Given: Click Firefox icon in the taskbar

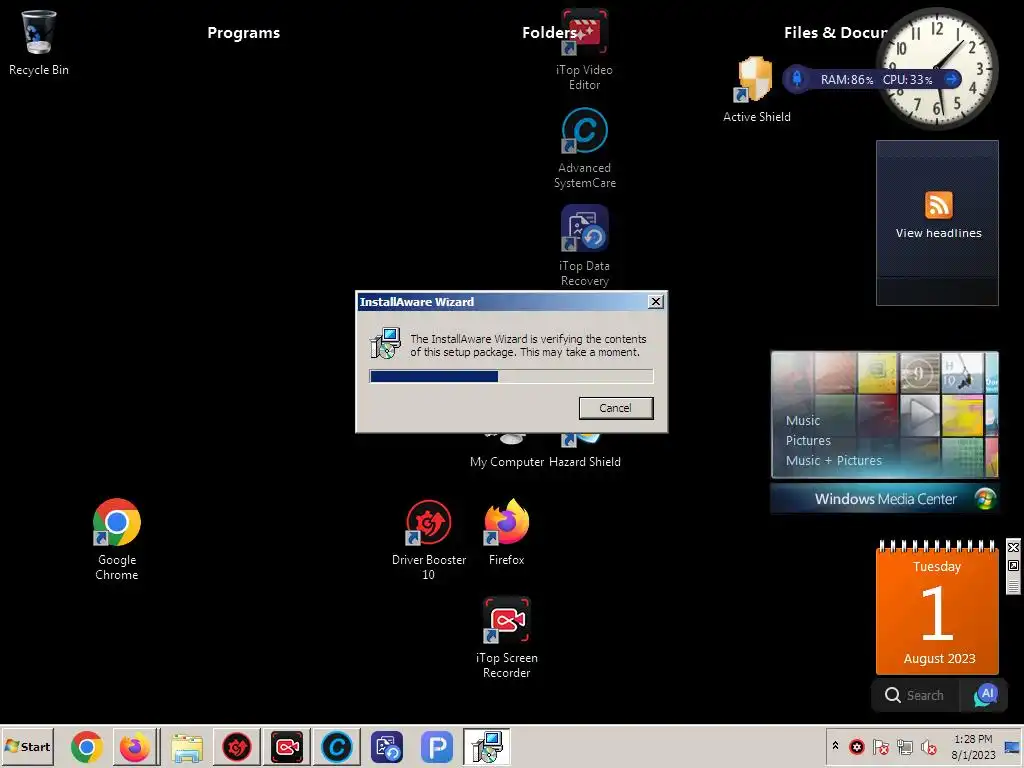Looking at the screenshot, I should pos(136,746).
